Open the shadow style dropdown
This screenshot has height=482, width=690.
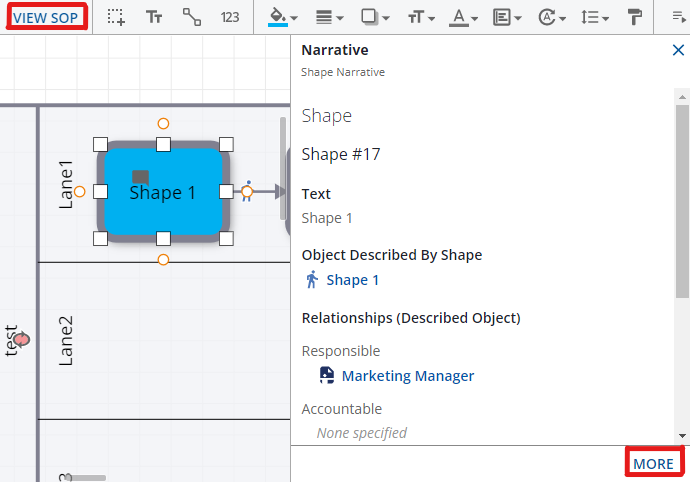click(x=375, y=17)
